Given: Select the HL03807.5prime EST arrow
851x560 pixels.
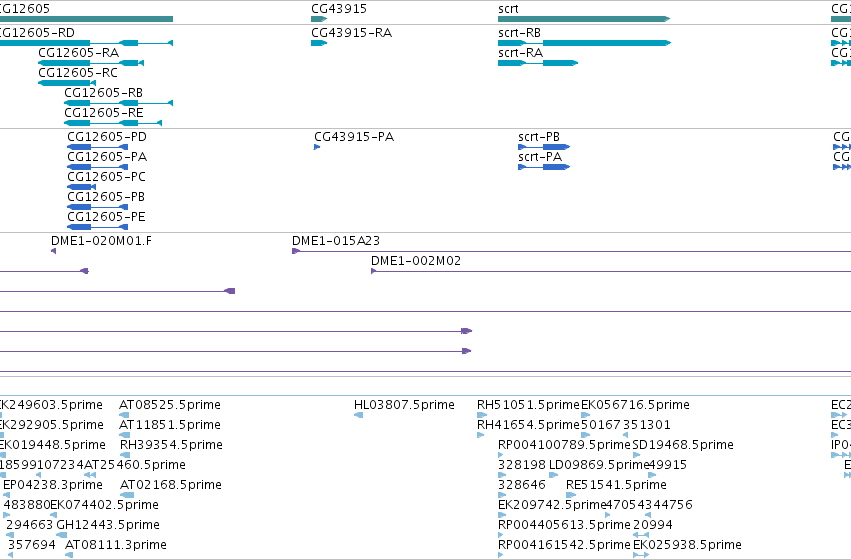Looking at the screenshot, I should click(x=358, y=415).
